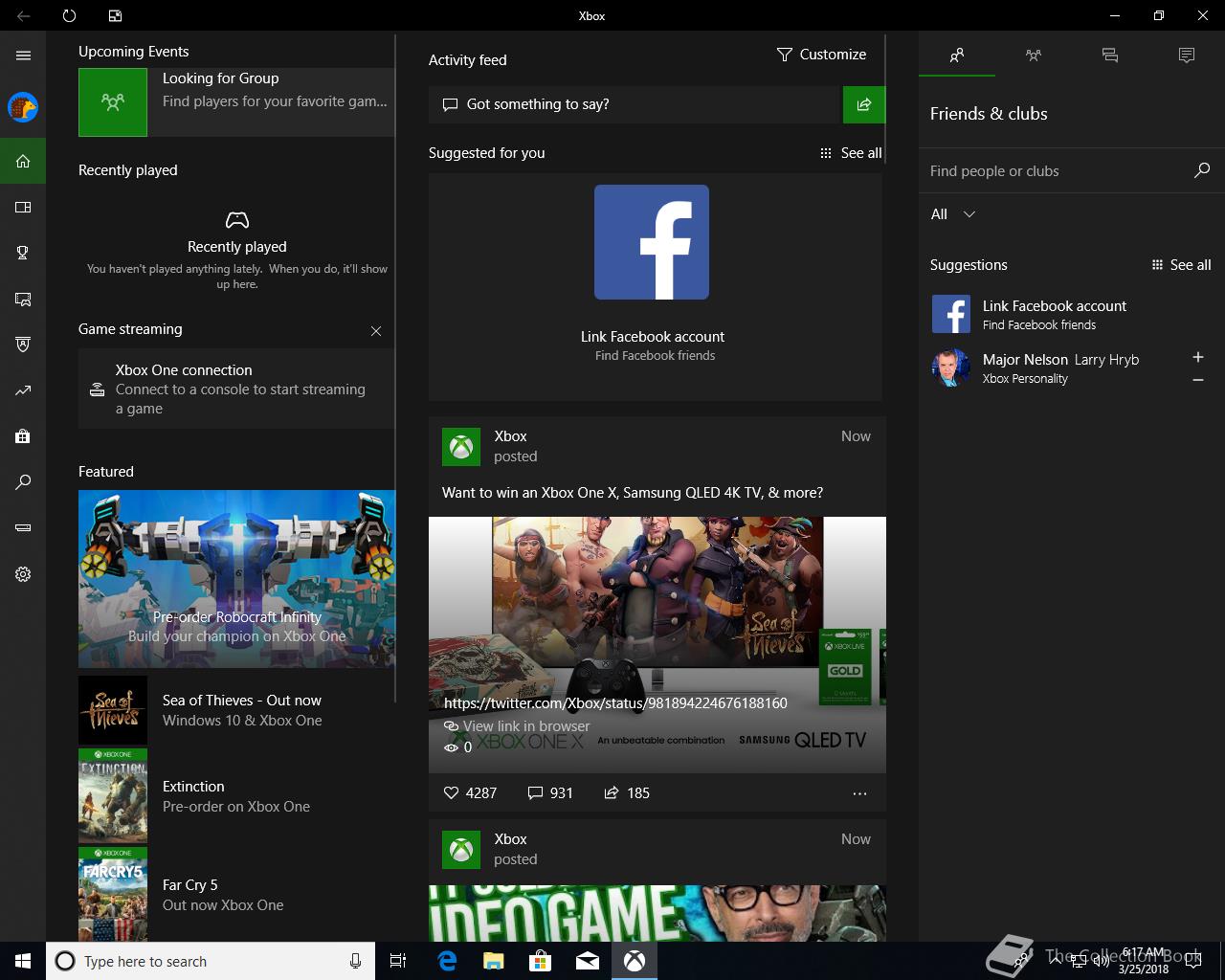
Task: Open the twitter.com/Xbox status link
Action: (615, 702)
